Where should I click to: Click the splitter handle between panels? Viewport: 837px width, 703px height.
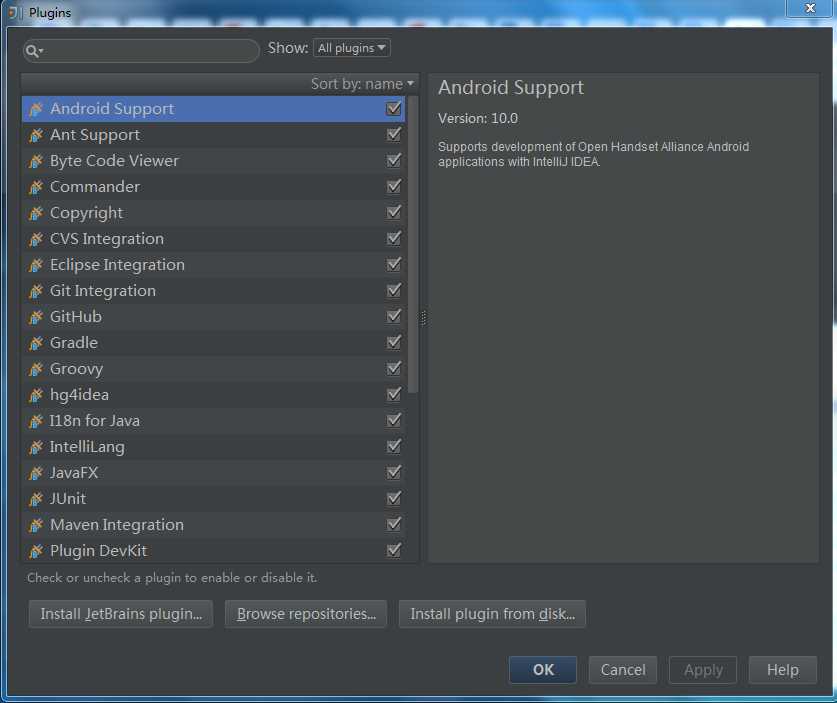(x=424, y=318)
